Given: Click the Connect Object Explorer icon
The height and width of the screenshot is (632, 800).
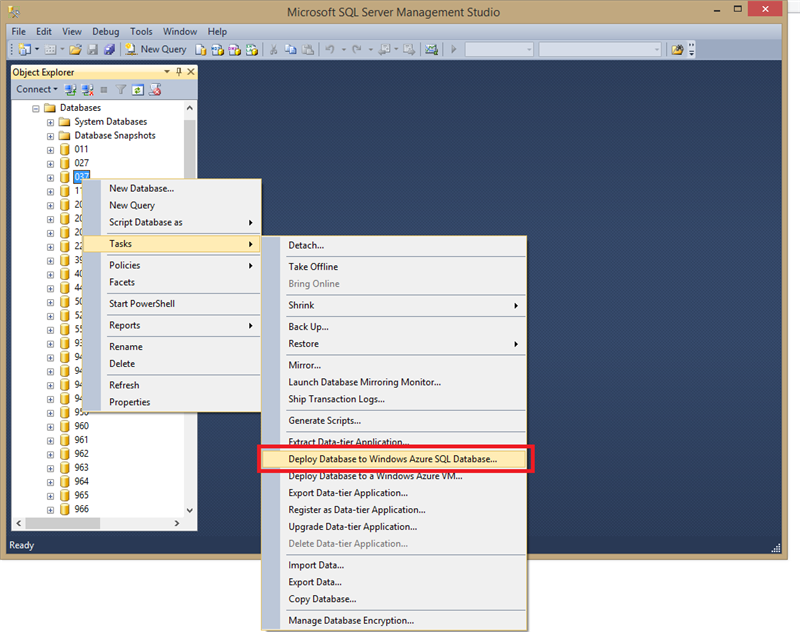Looking at the screenshot, I should (x=70, y=90).
